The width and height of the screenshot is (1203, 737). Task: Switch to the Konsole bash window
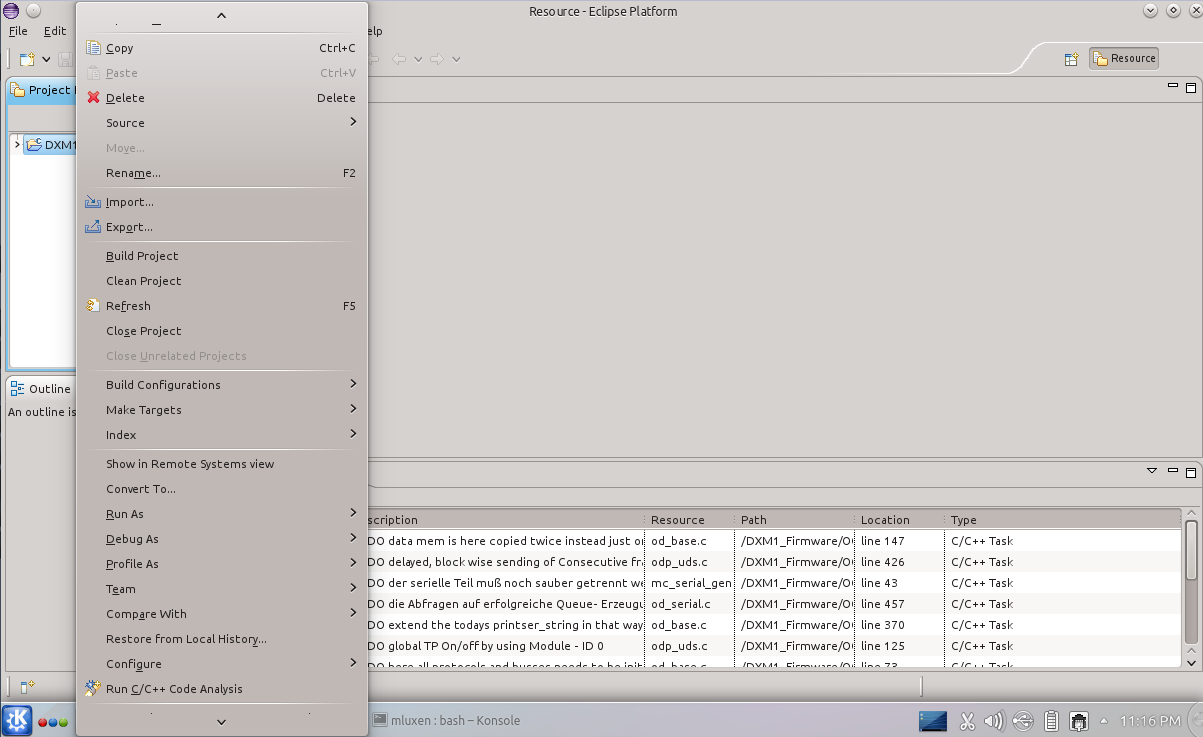(446, 720)
